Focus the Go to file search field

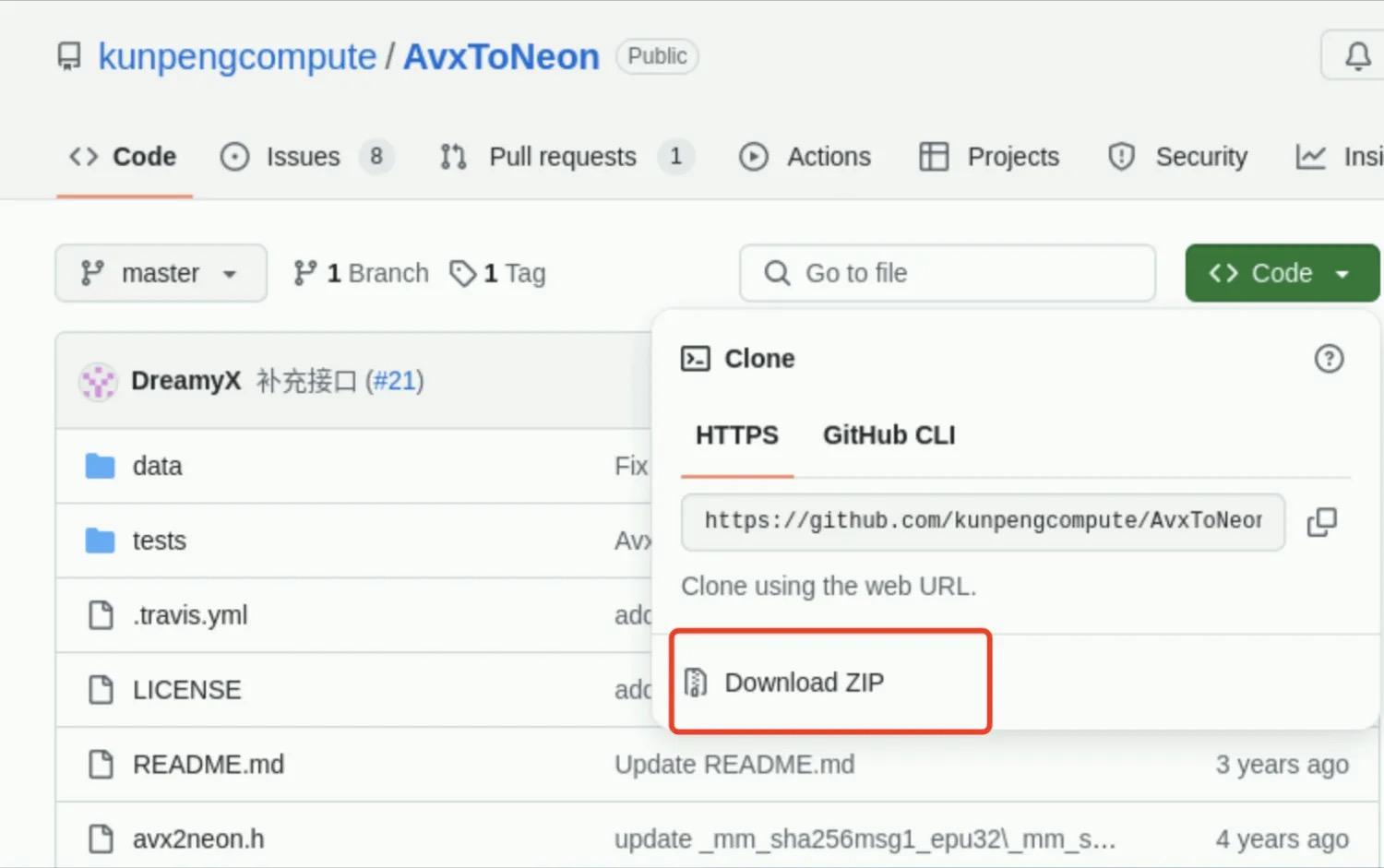(948, 273)
